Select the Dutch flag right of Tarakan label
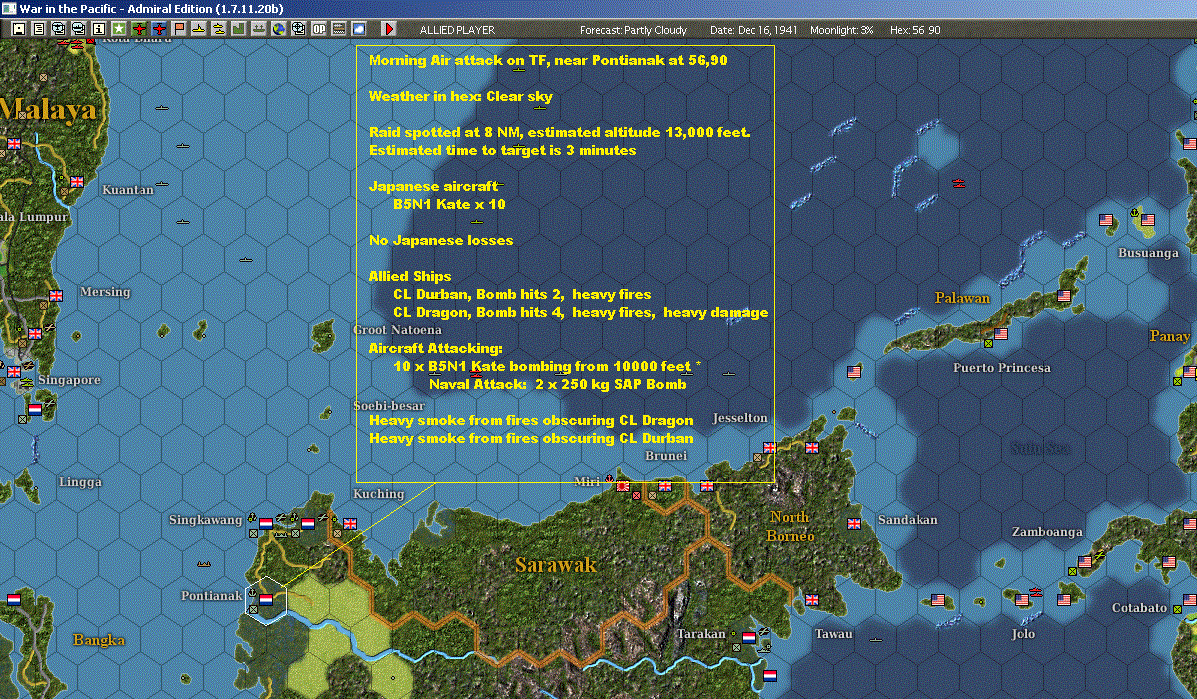This screenshot has width=1197, height=699. coord(749,638)
